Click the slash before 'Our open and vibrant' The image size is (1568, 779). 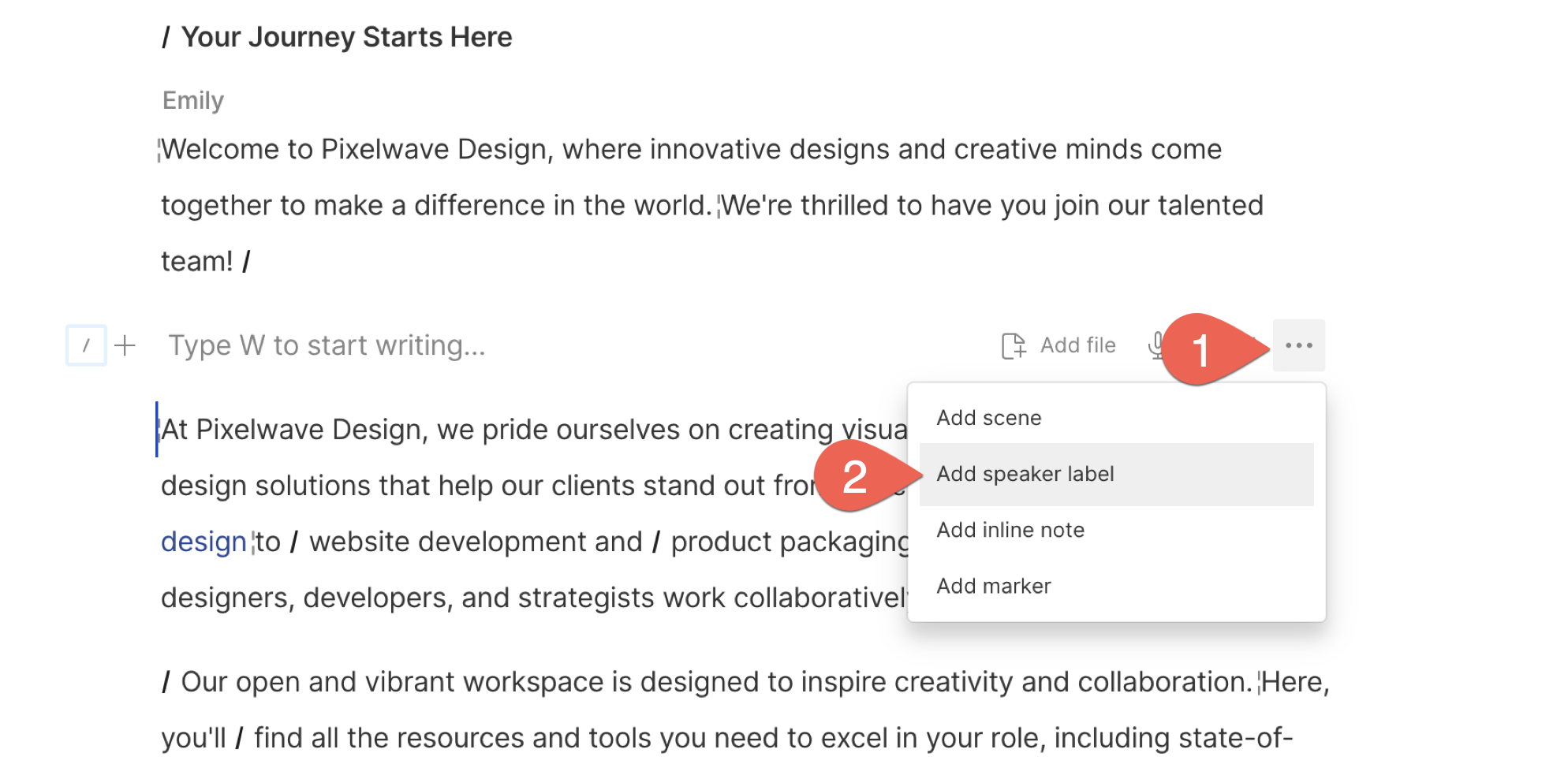[x=166, y=682]
